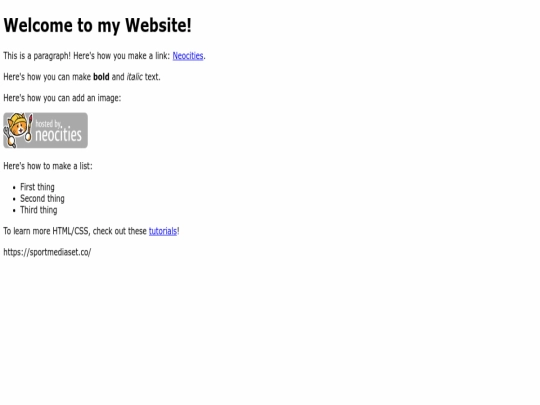Image resolution: width=540 pixels, height=405 pixels.
Task: Click the italic word in the paragraph
Action: 134,77
